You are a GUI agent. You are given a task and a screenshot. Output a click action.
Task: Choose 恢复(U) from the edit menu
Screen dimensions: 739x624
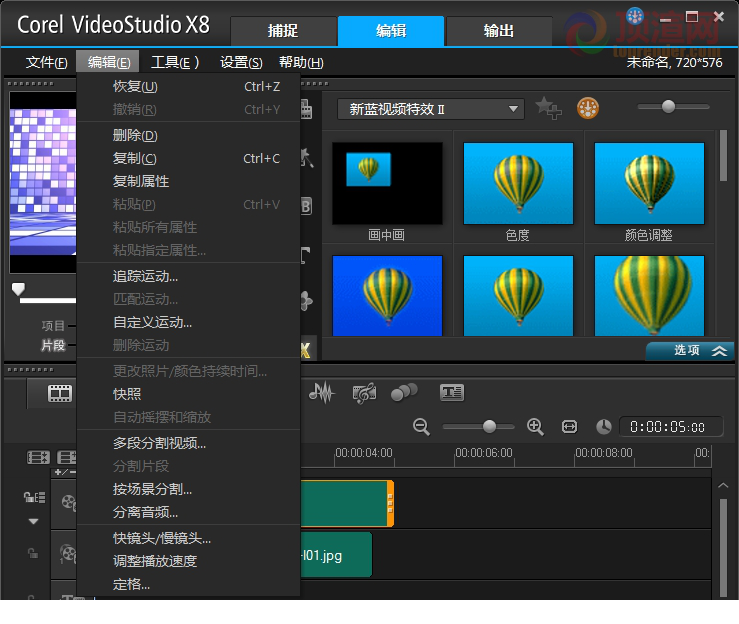[x=189, y=86]
